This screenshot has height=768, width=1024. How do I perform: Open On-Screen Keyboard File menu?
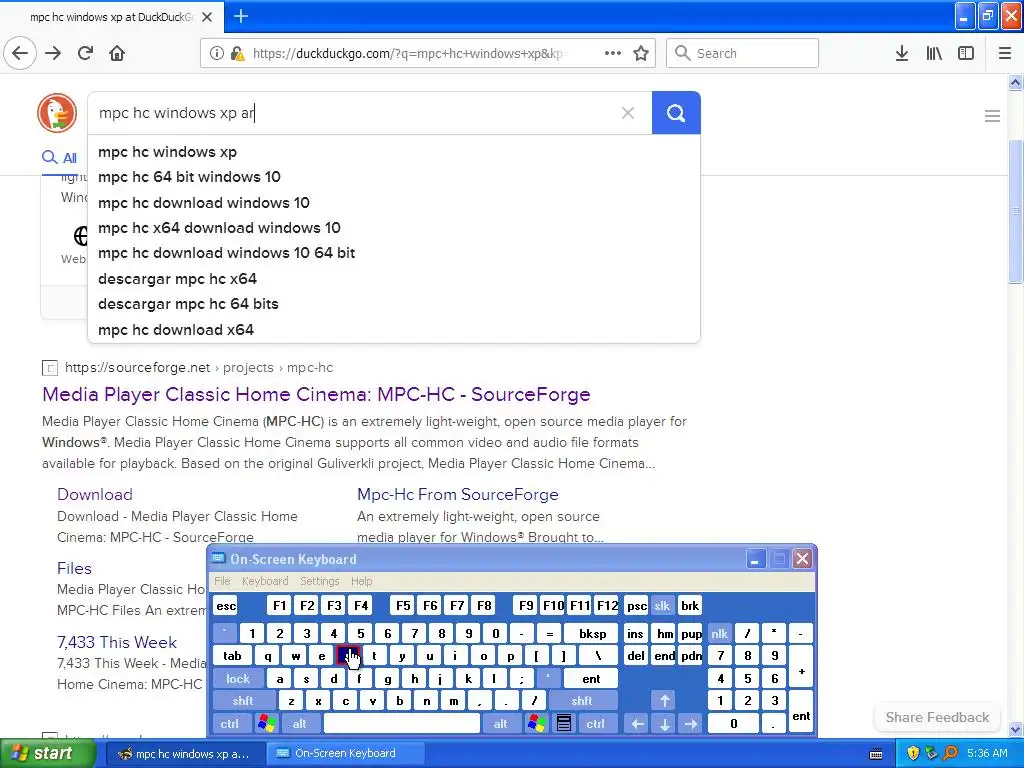[x=222, y=581]
